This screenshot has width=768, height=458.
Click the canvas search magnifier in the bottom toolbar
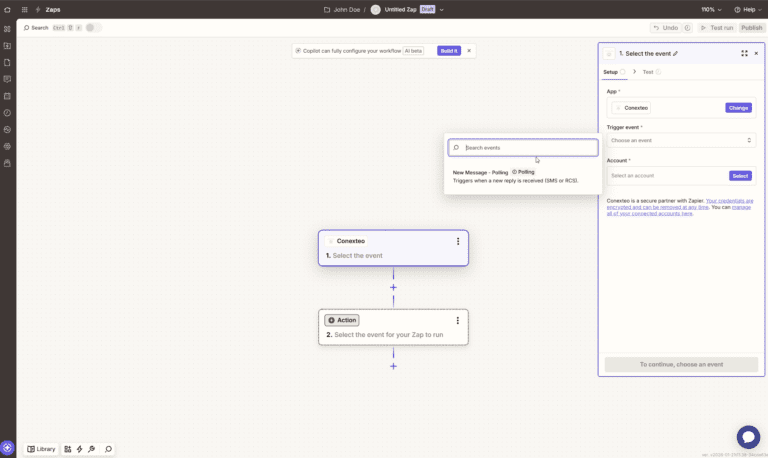click(x=108, y=449)
